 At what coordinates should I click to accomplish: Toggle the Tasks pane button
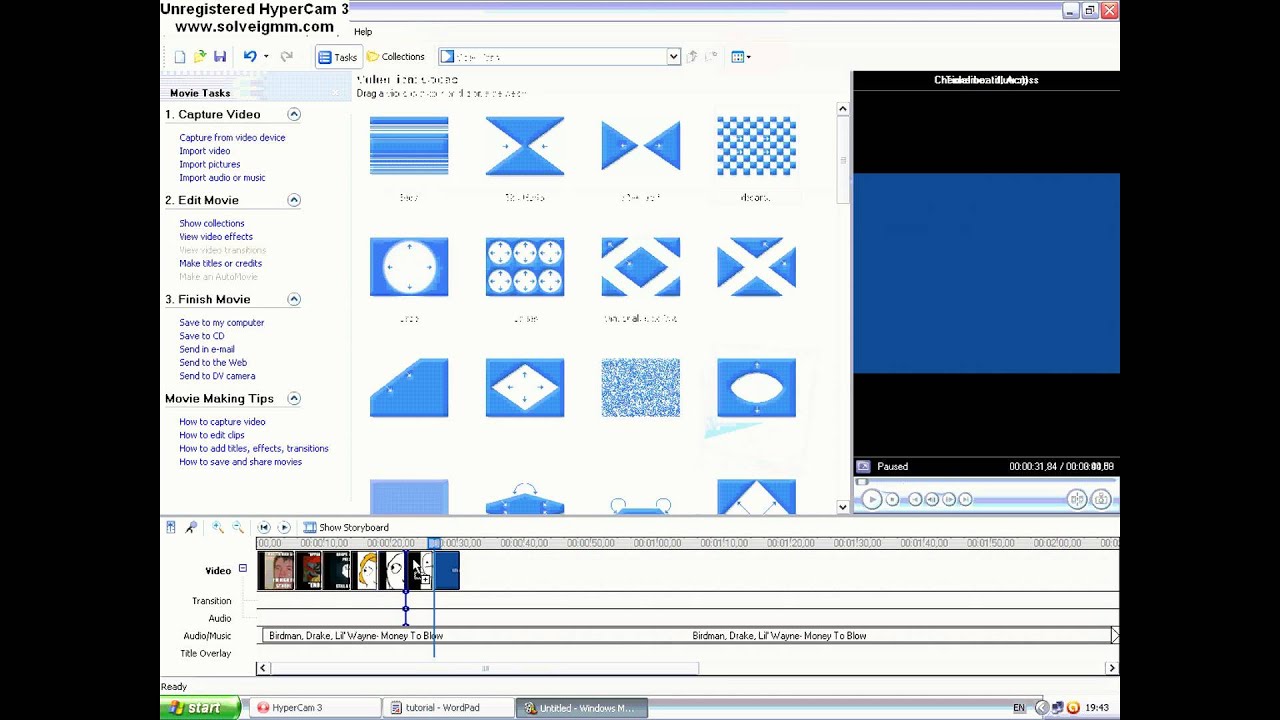click(337, 57)
